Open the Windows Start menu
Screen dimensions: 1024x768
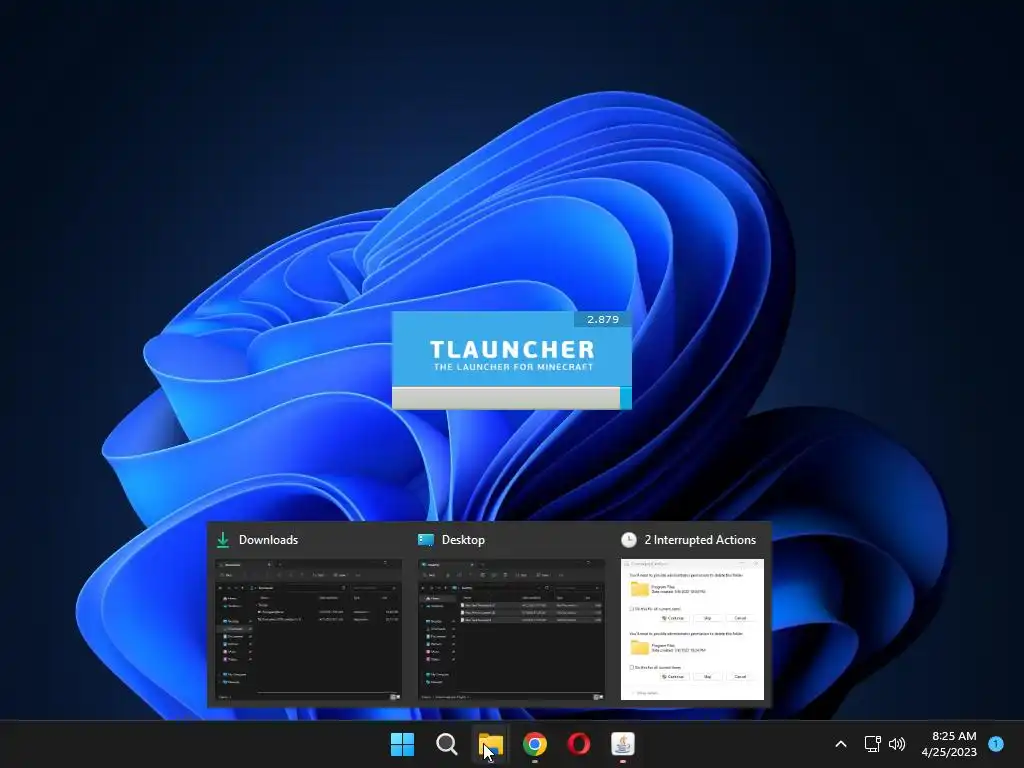402,744
